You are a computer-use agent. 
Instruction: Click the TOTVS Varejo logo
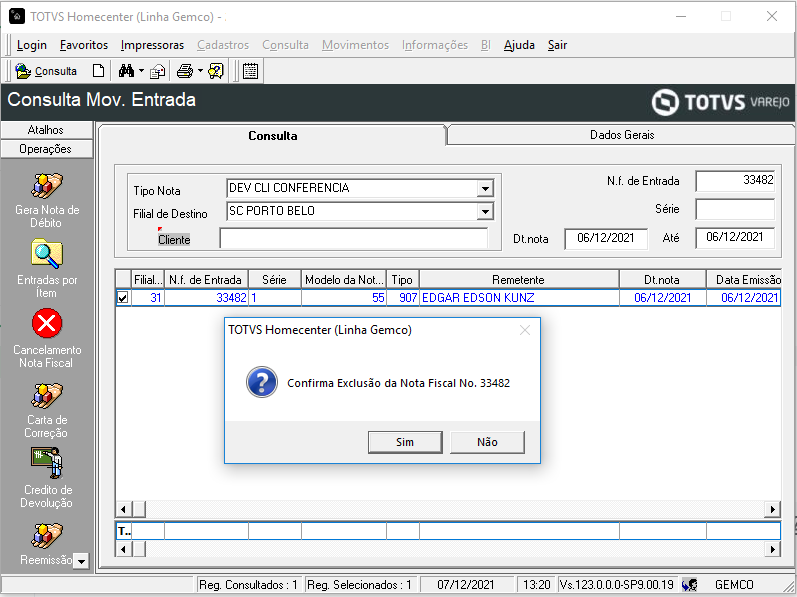tap(720, 102)
